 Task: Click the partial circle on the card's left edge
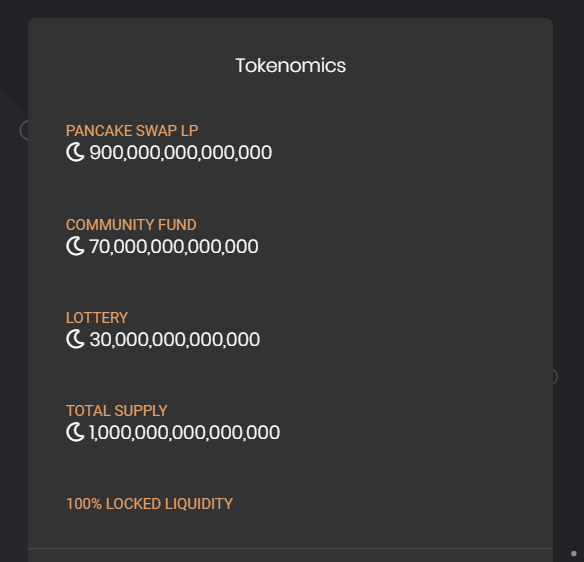24,130
